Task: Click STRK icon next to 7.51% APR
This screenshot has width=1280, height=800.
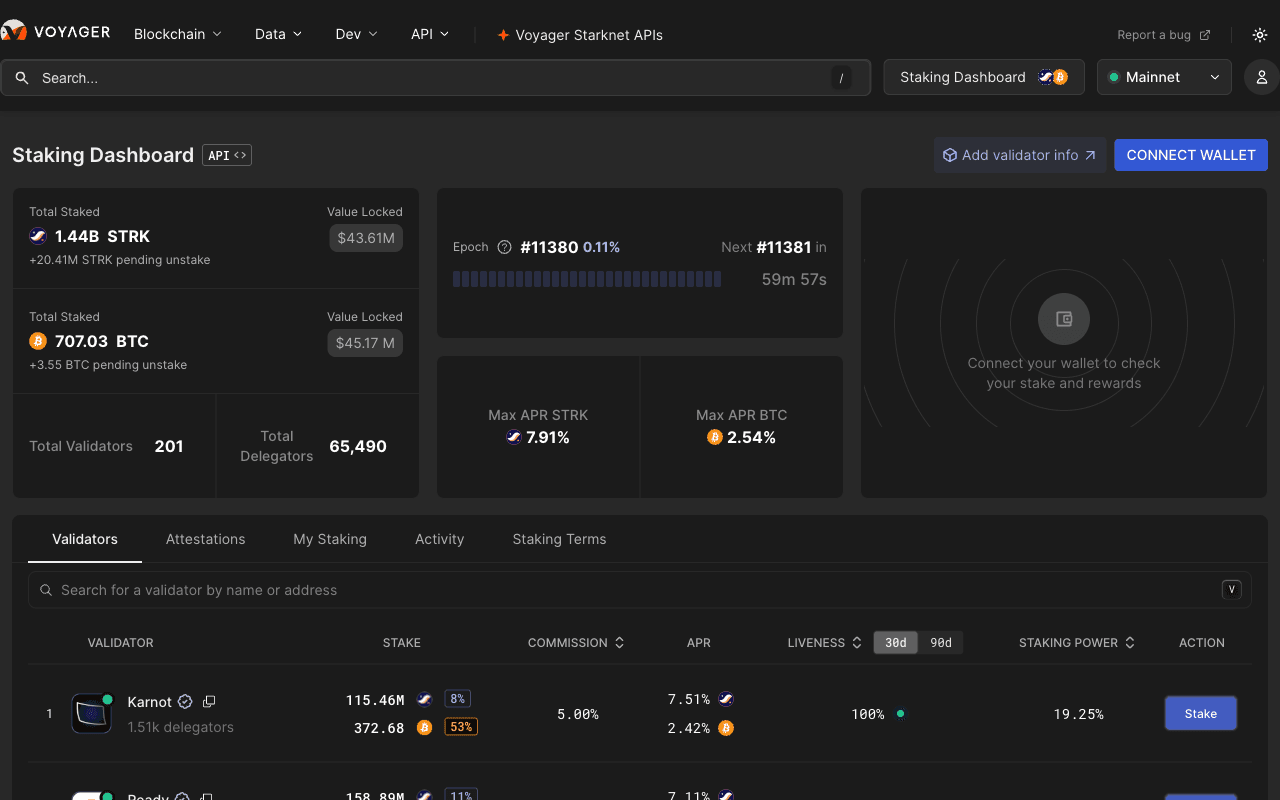Action: pos(726,699)
